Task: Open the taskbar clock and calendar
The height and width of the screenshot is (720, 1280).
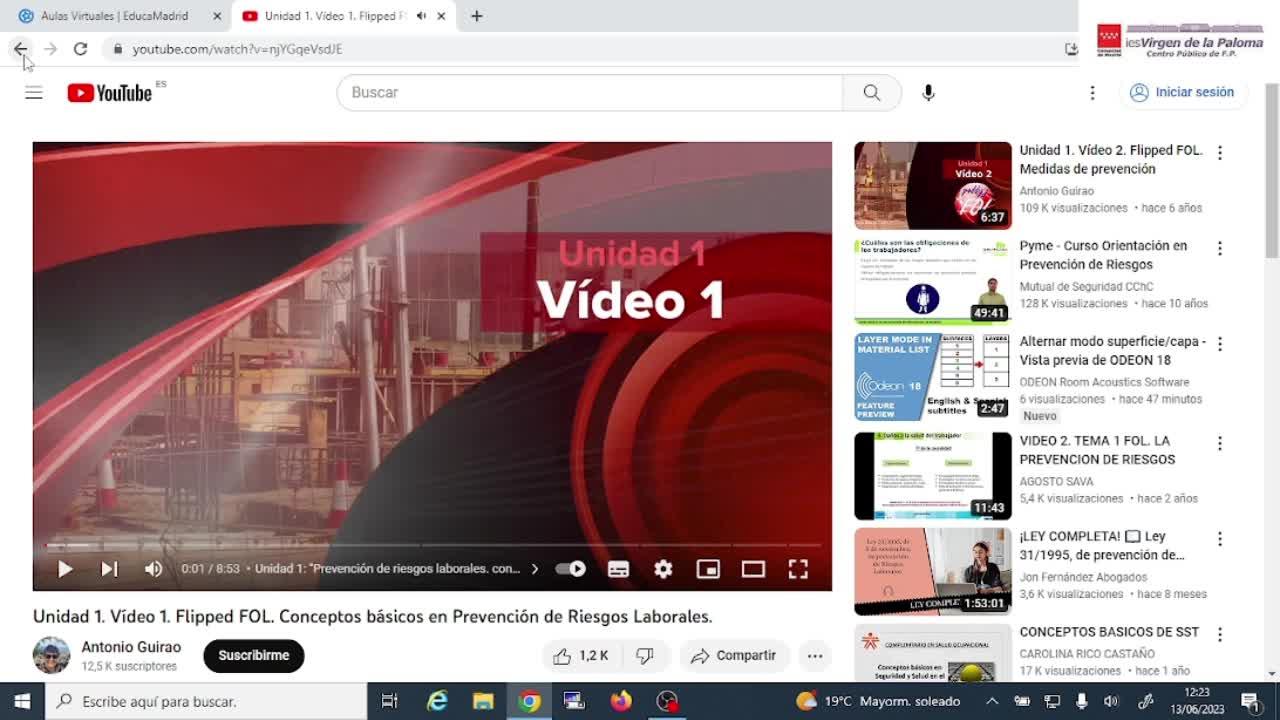Action: coord(1197,701)
